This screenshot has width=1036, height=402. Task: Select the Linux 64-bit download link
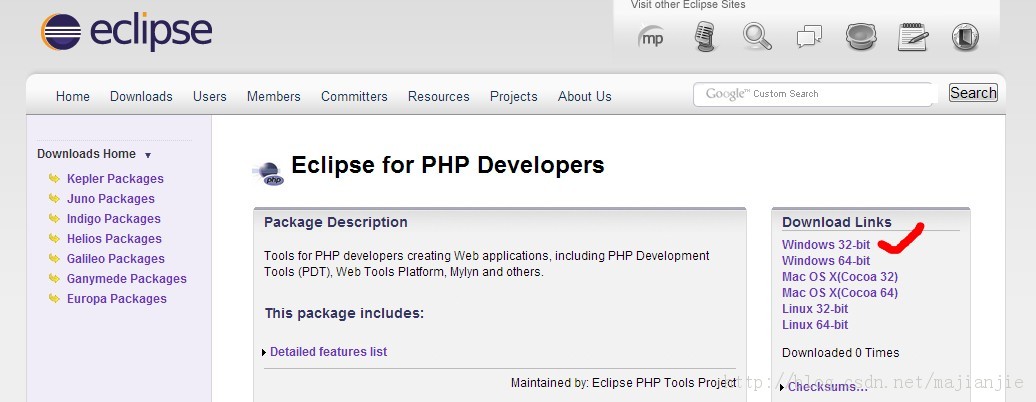point(815,325)
